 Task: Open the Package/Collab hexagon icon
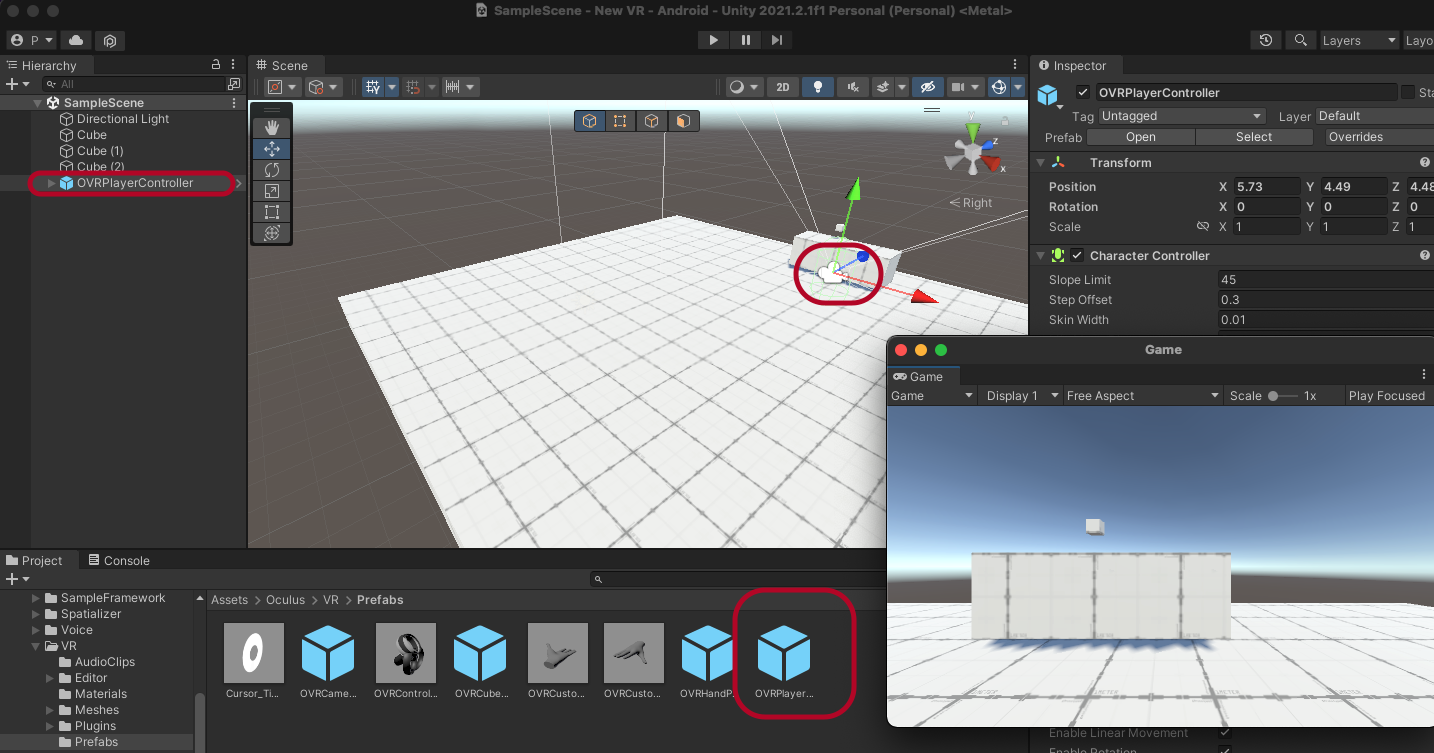click(x=110, y=40)
